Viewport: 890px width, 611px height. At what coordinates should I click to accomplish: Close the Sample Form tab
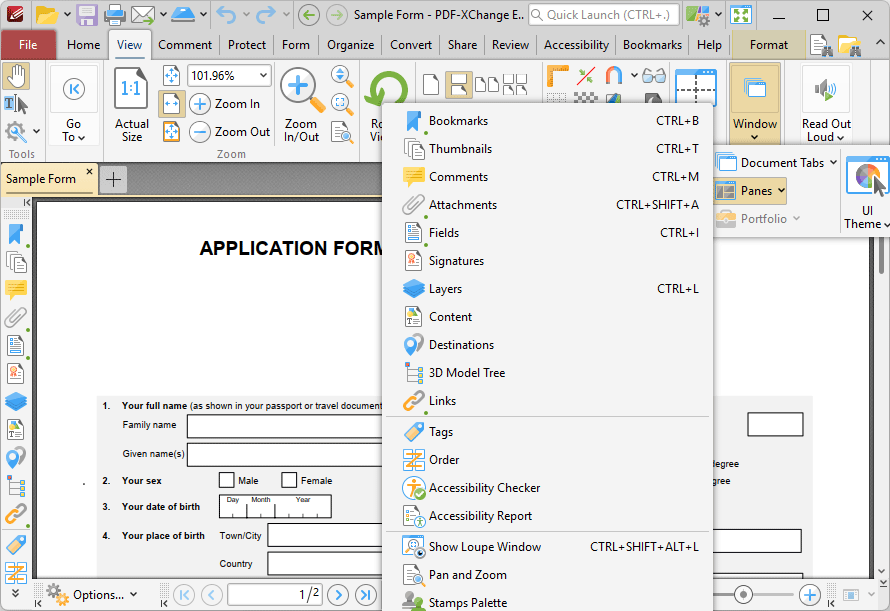point(89,171)
